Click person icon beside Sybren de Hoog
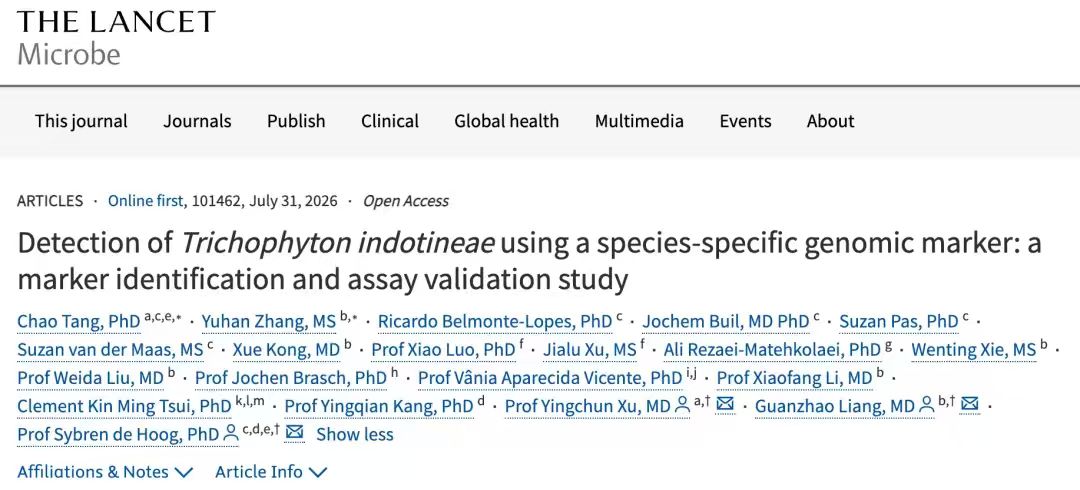Viewport: 1080px width, 490px height. pos(231,433)
